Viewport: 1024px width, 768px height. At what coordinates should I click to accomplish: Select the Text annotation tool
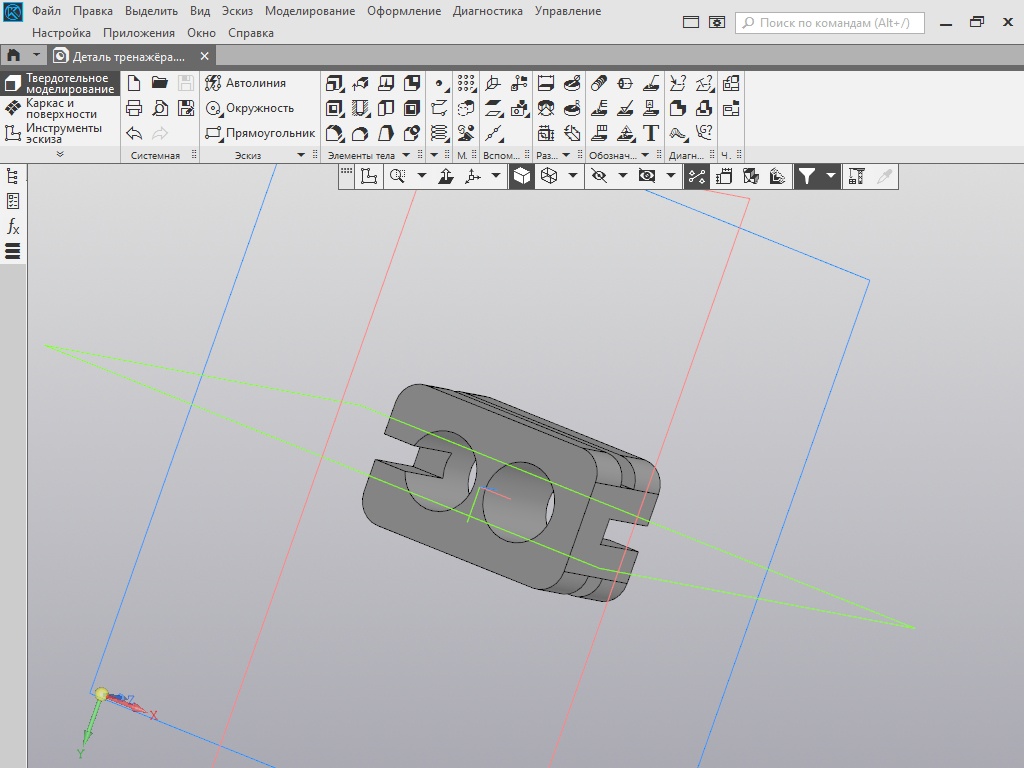pyautogui.click(x=651, y=133)
